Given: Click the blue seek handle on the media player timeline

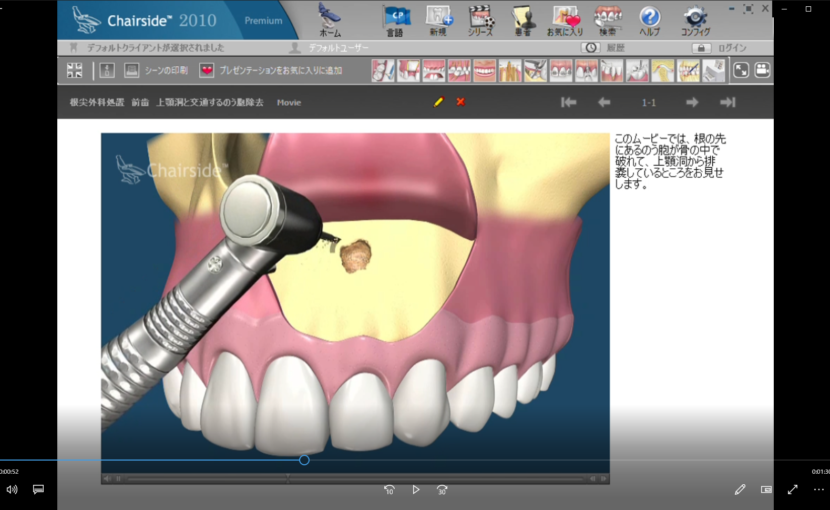Looking at the screenshot, I should tap(304, 460).
